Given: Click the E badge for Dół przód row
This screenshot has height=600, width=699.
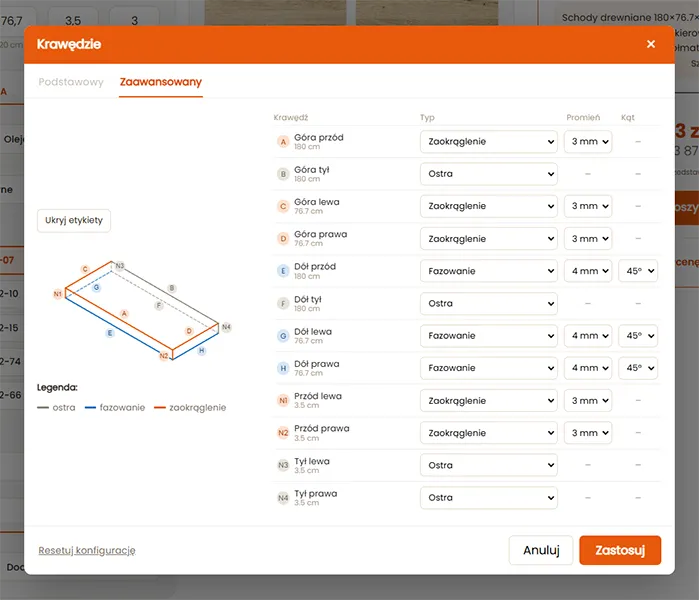Looking at the screenshot, I should click(x=283, y=271).
